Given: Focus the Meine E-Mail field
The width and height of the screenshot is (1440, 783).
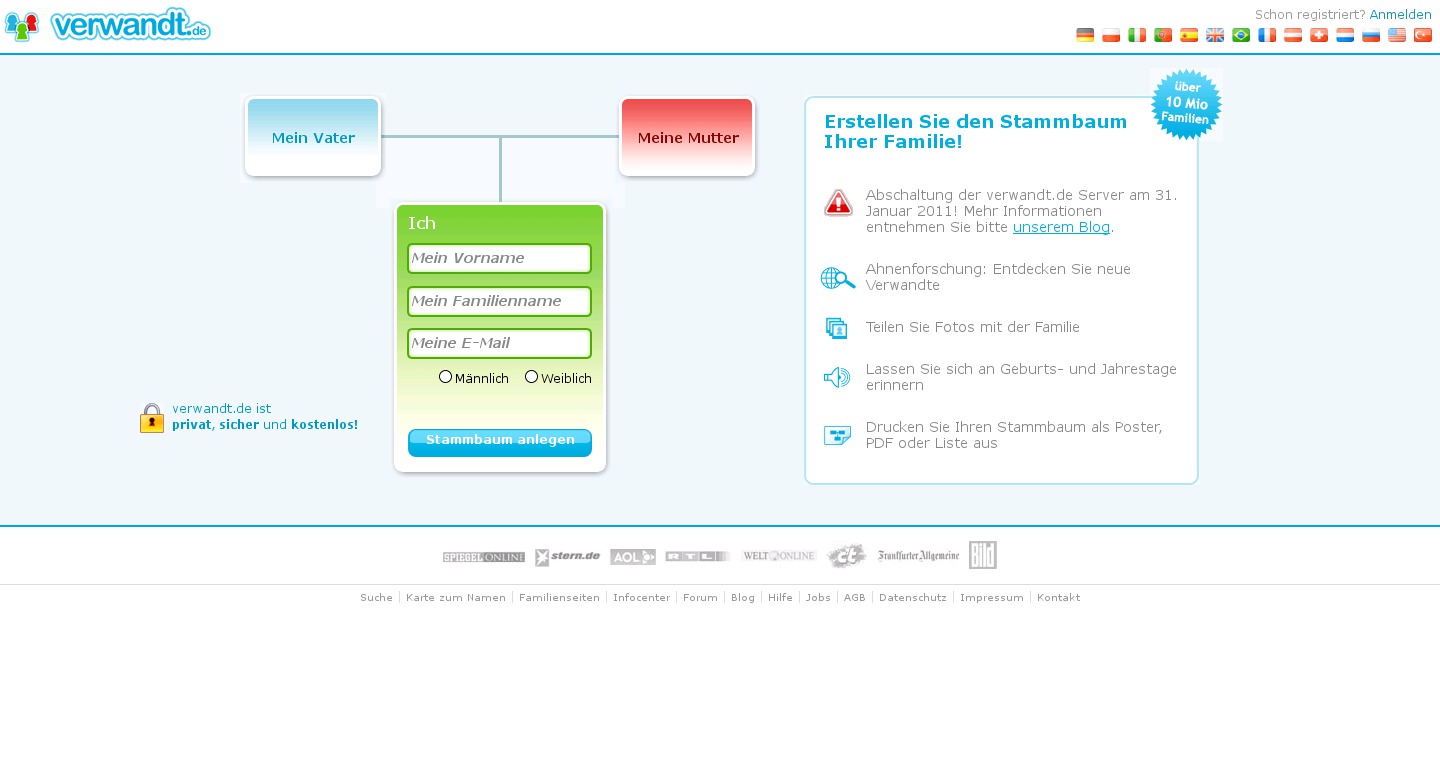Looking at the screenshot, I should [499, 343].
